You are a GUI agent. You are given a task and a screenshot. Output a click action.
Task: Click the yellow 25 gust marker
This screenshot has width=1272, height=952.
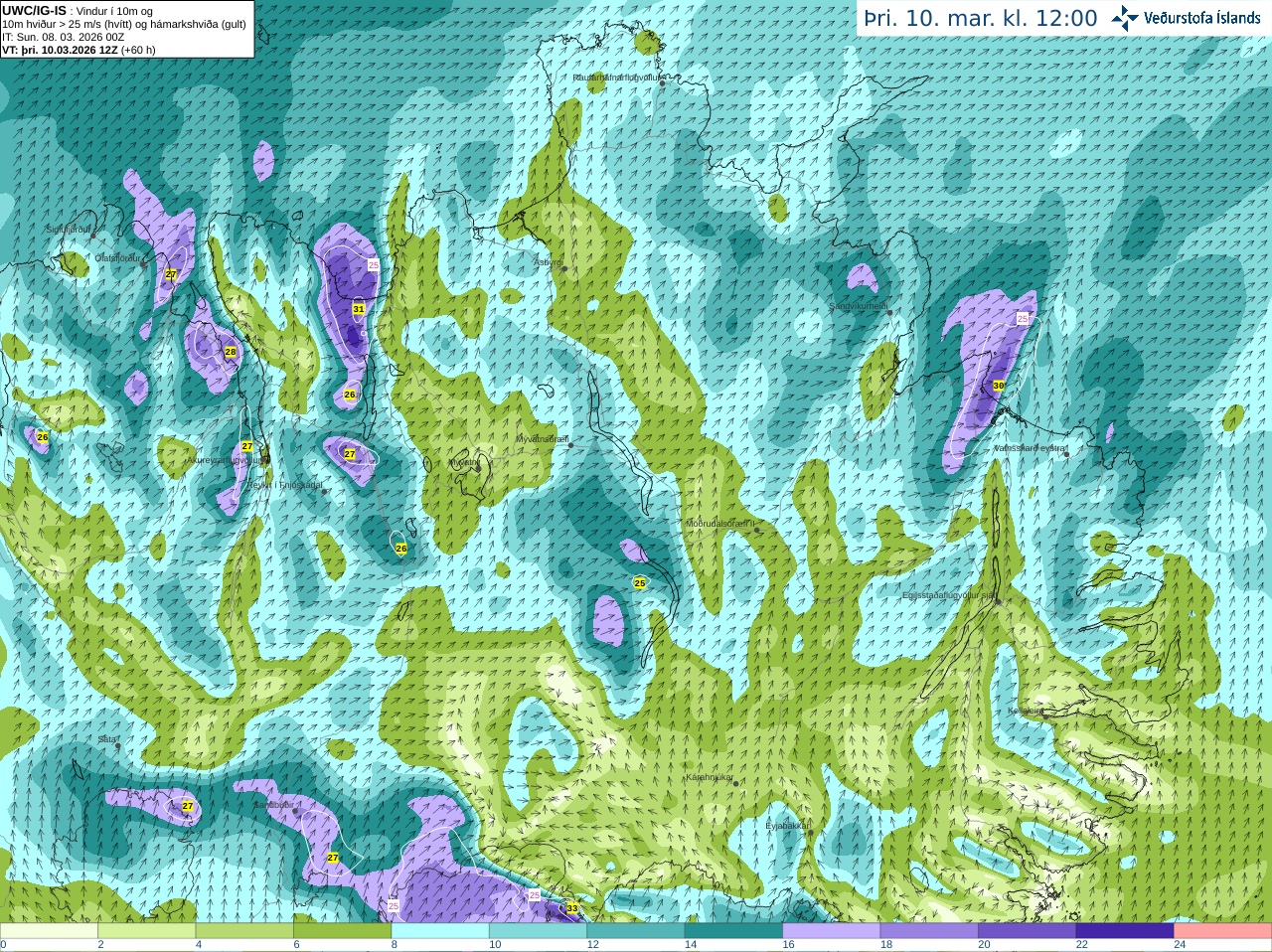pyautogui.click(x=640, y=583)
